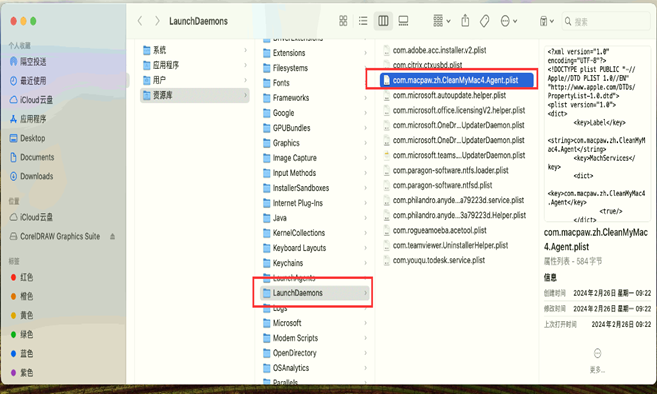Switch Finder to gallery view
The width and height of the screenshot is (657, 394).
click(x=403, y=21)
